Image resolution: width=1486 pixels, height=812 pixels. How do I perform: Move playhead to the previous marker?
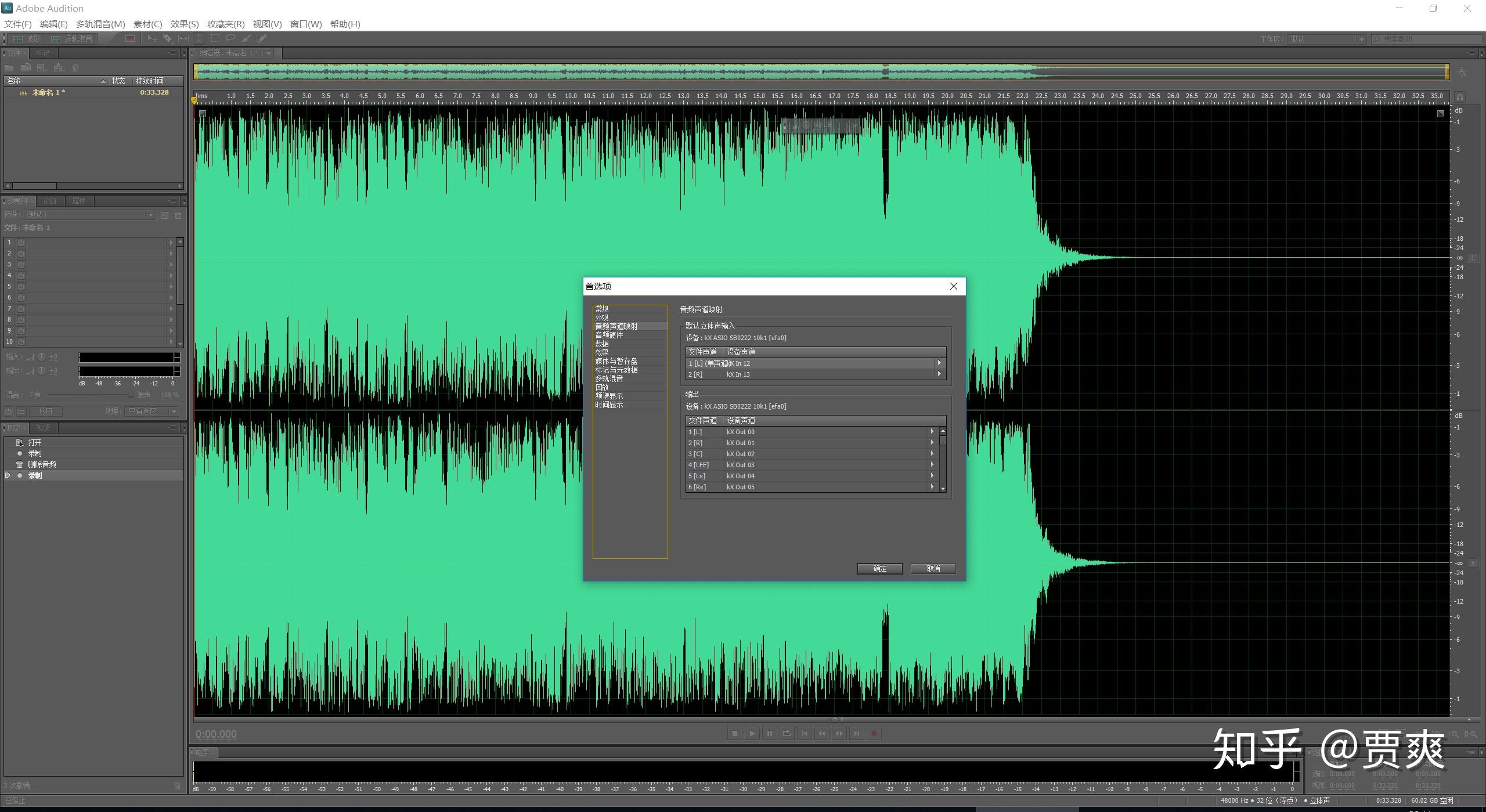click(804, 734)
